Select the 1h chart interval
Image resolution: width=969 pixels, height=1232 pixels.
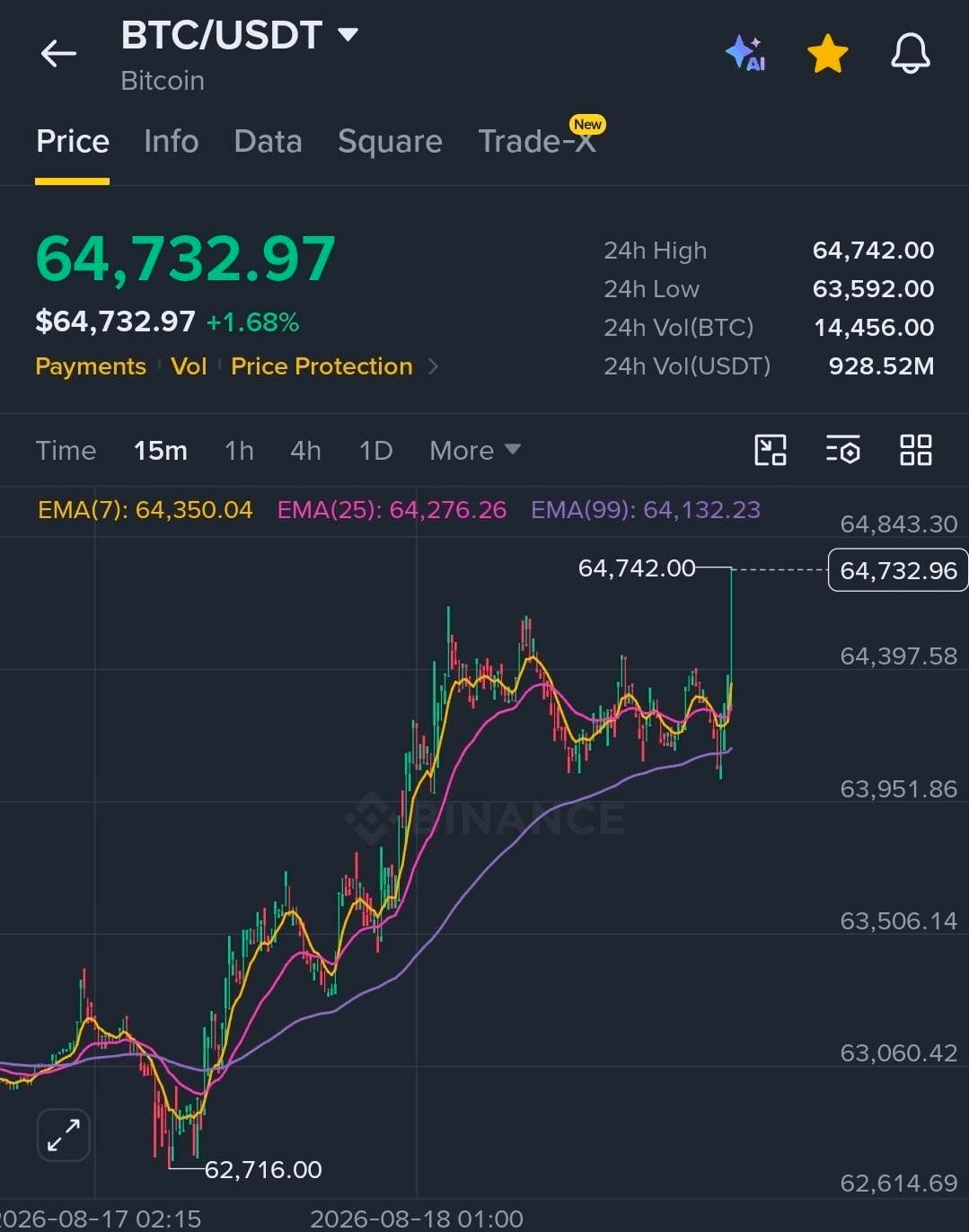click(x=239, y=450)
